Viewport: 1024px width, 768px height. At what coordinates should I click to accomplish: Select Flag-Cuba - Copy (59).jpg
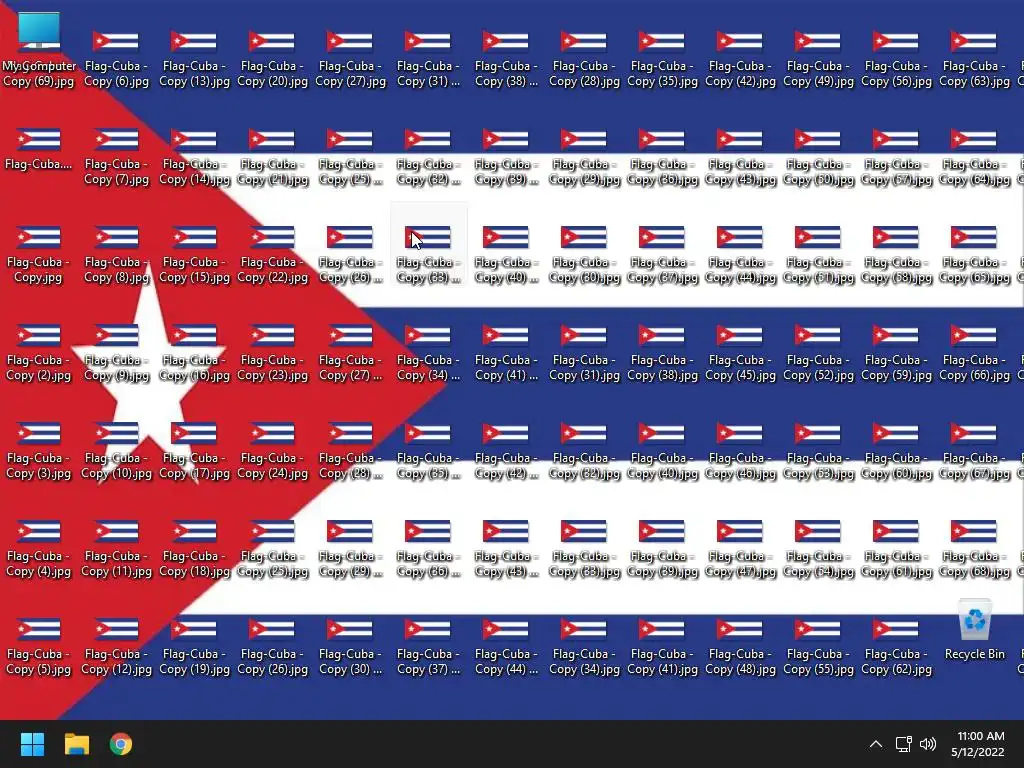896,353
